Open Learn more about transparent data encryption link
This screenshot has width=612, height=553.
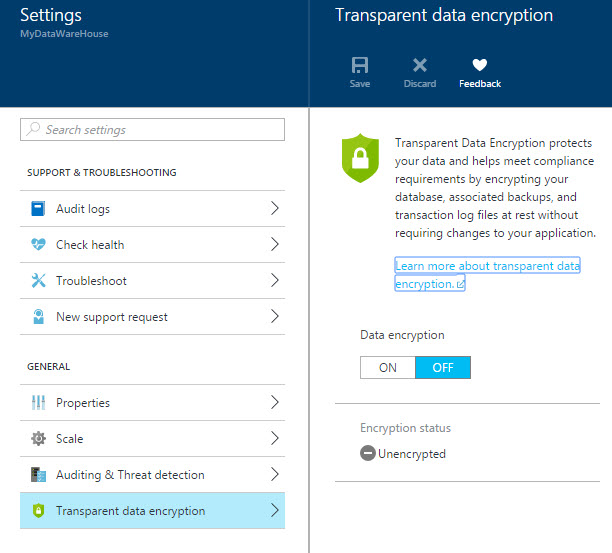click(486, 275)
